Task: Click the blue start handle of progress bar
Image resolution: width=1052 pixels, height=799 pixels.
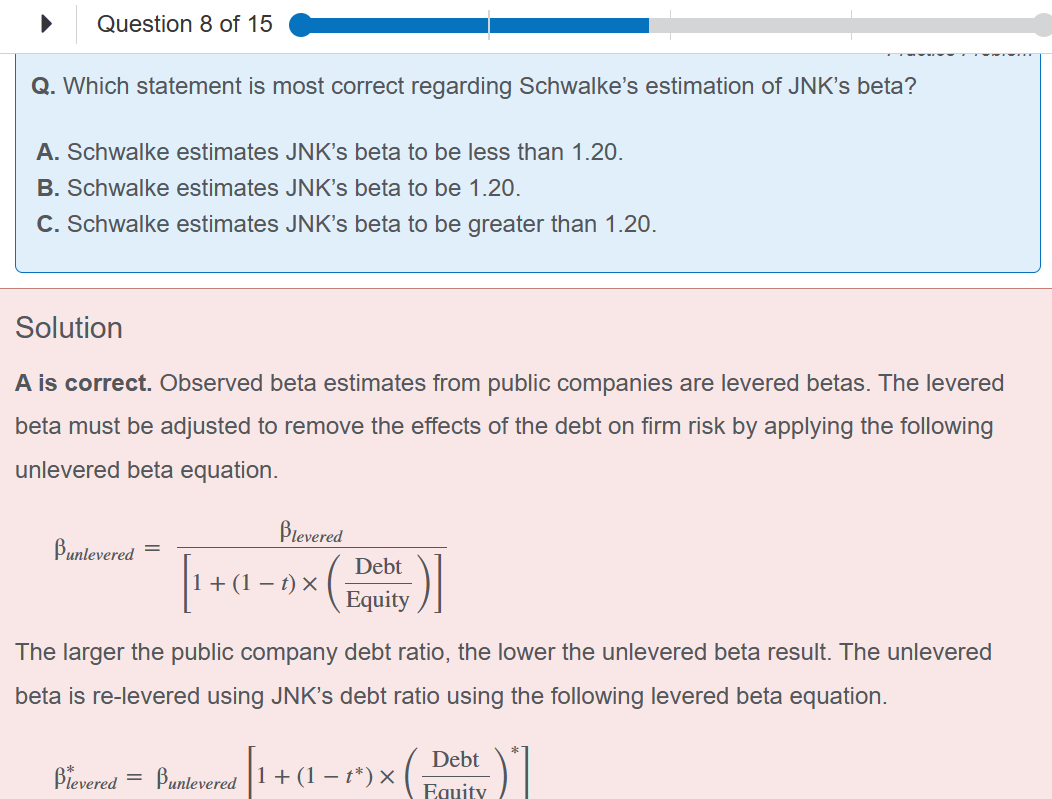Action: point(301,25)
